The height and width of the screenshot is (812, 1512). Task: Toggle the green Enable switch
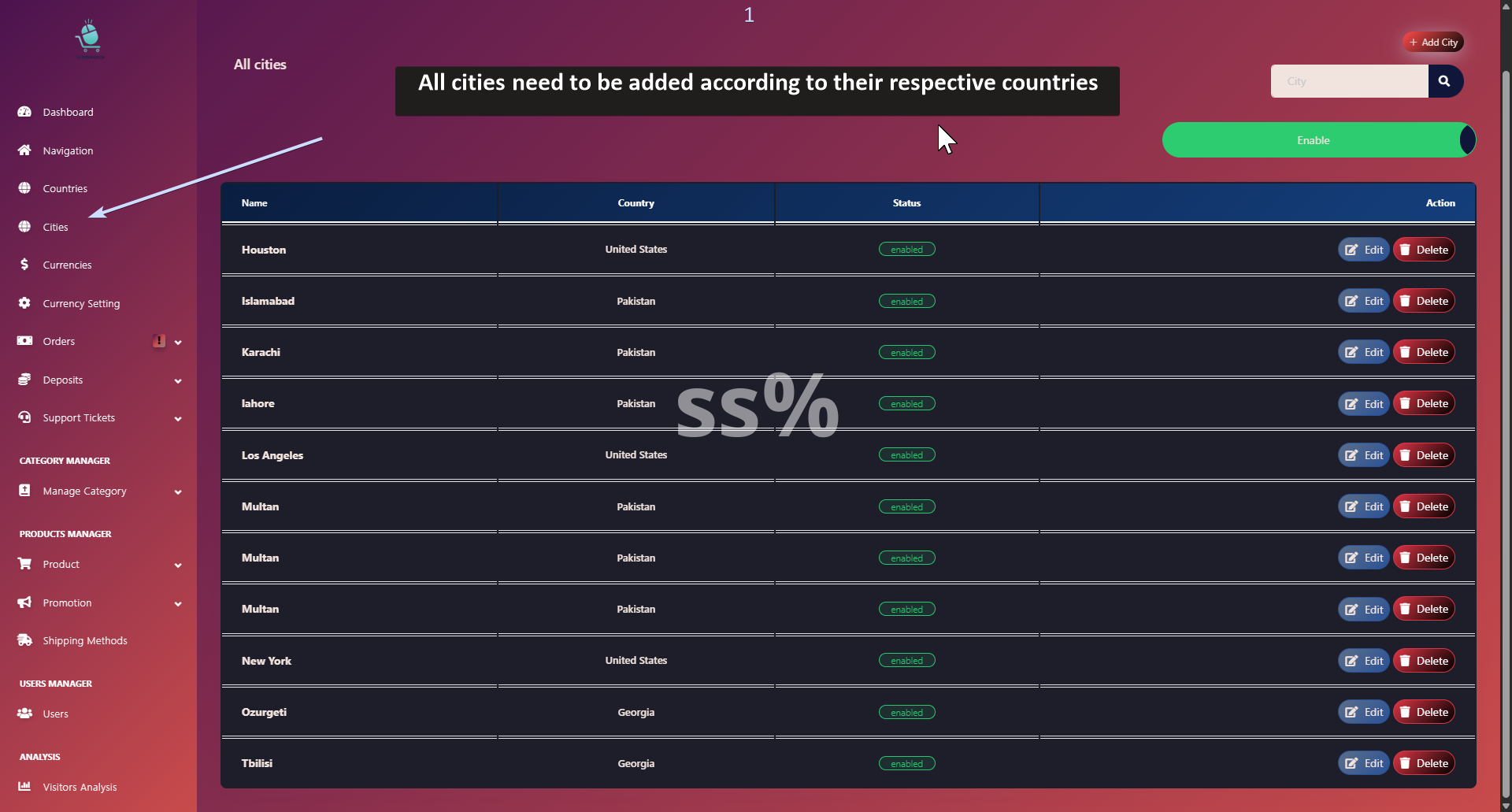(x=1319, y=140)
